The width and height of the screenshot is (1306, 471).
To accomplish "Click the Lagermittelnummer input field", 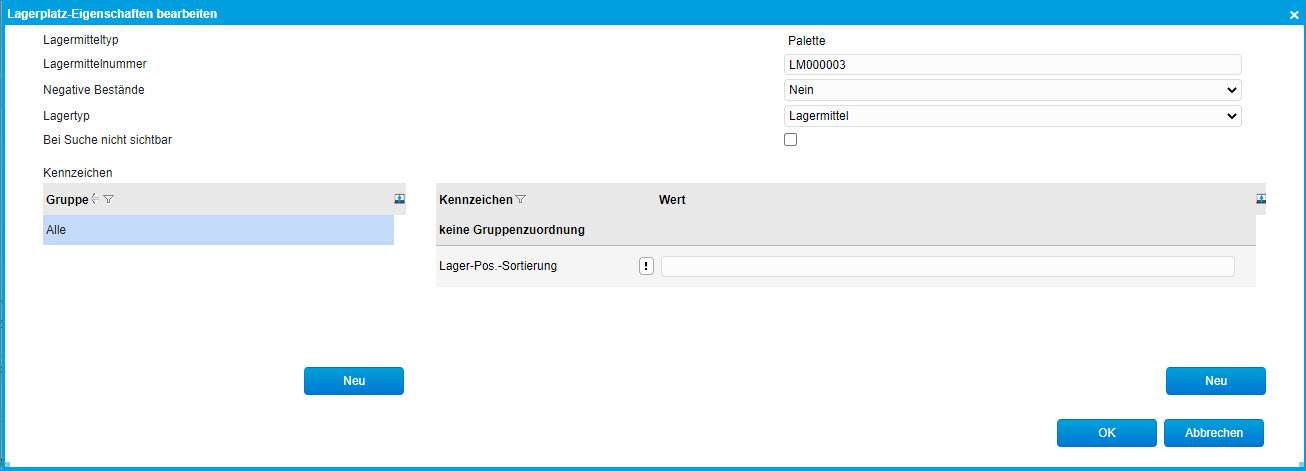I will click(x=1013, y=64).
